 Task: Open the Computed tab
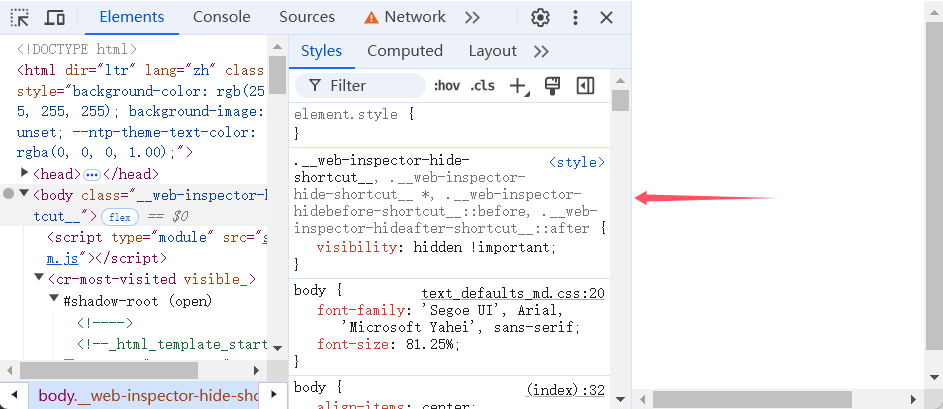click(404, 51)
